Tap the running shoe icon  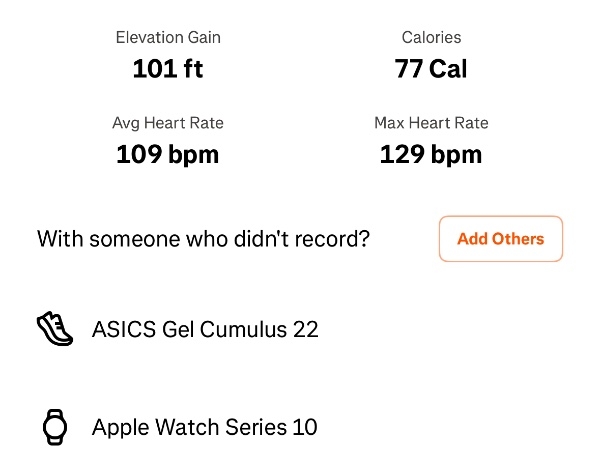pyautogui.click(x=55, y=328)
